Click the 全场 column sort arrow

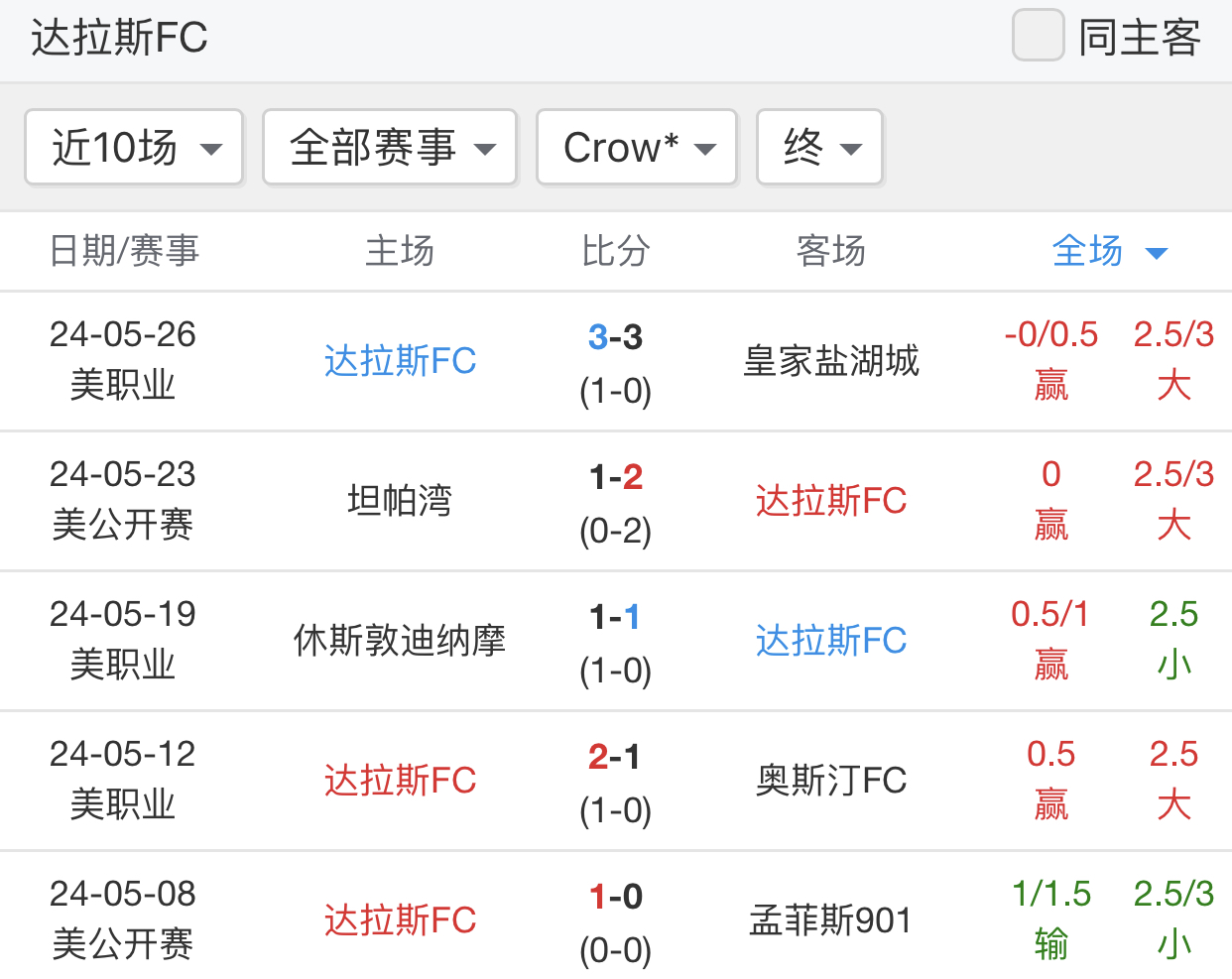click(x=1156, y=253)
